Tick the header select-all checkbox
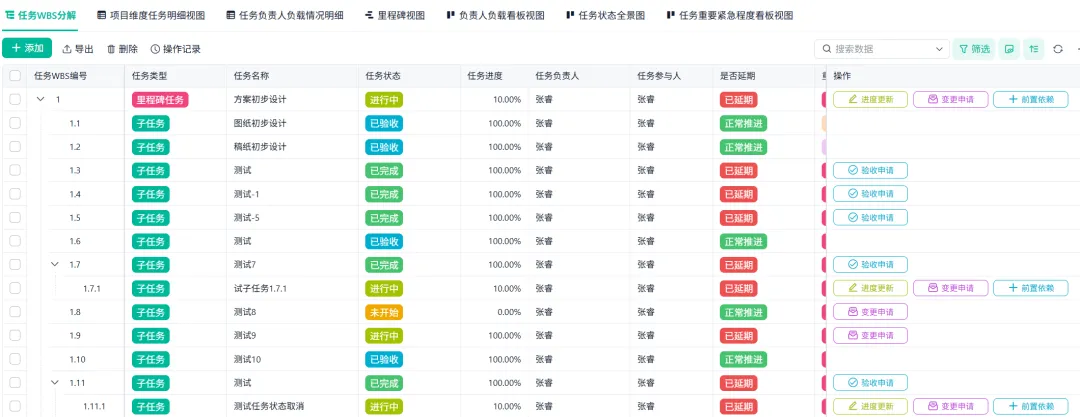The image size is (1080, 417). coord(15,76)
